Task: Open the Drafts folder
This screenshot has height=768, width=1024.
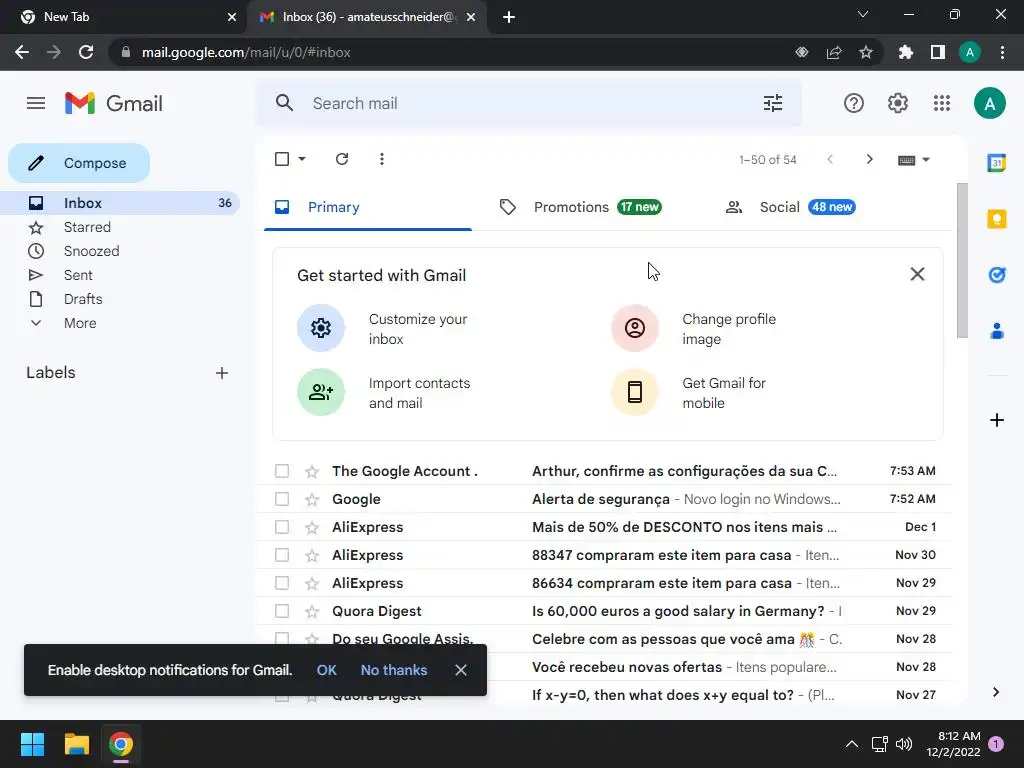Action: click(x=120, y=299)
